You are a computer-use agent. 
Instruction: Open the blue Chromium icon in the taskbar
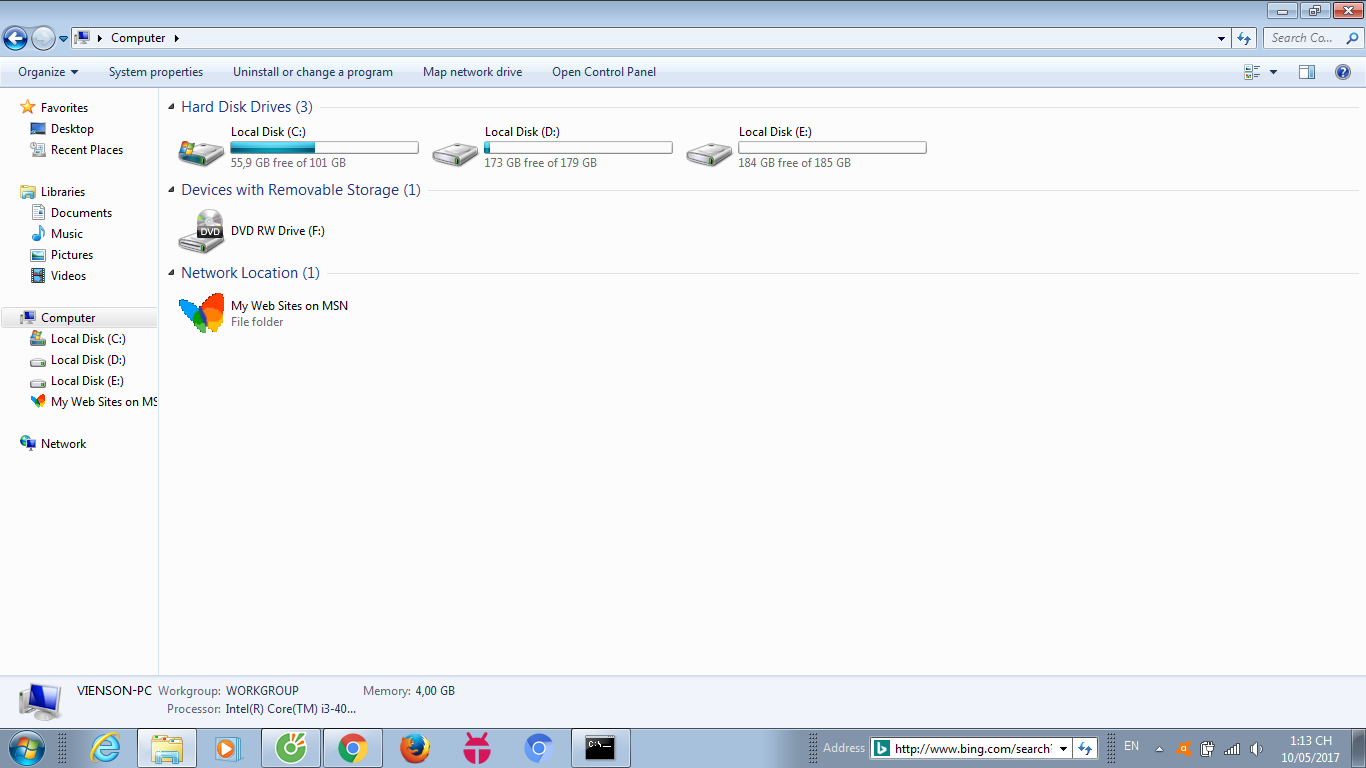(x=539, y=748)
